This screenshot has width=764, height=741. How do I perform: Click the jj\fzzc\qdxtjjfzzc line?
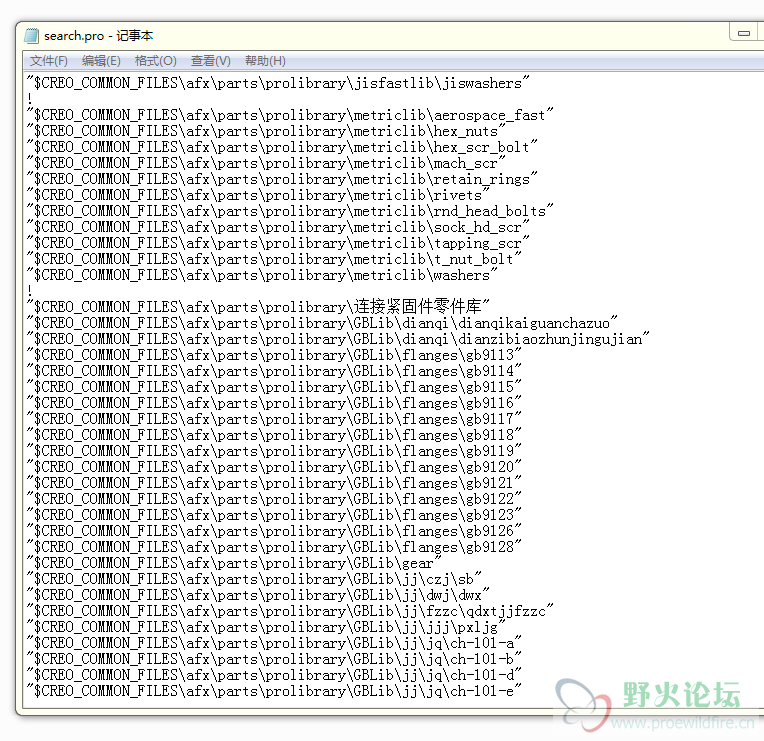pyautogui.click(x=290, y=611)
